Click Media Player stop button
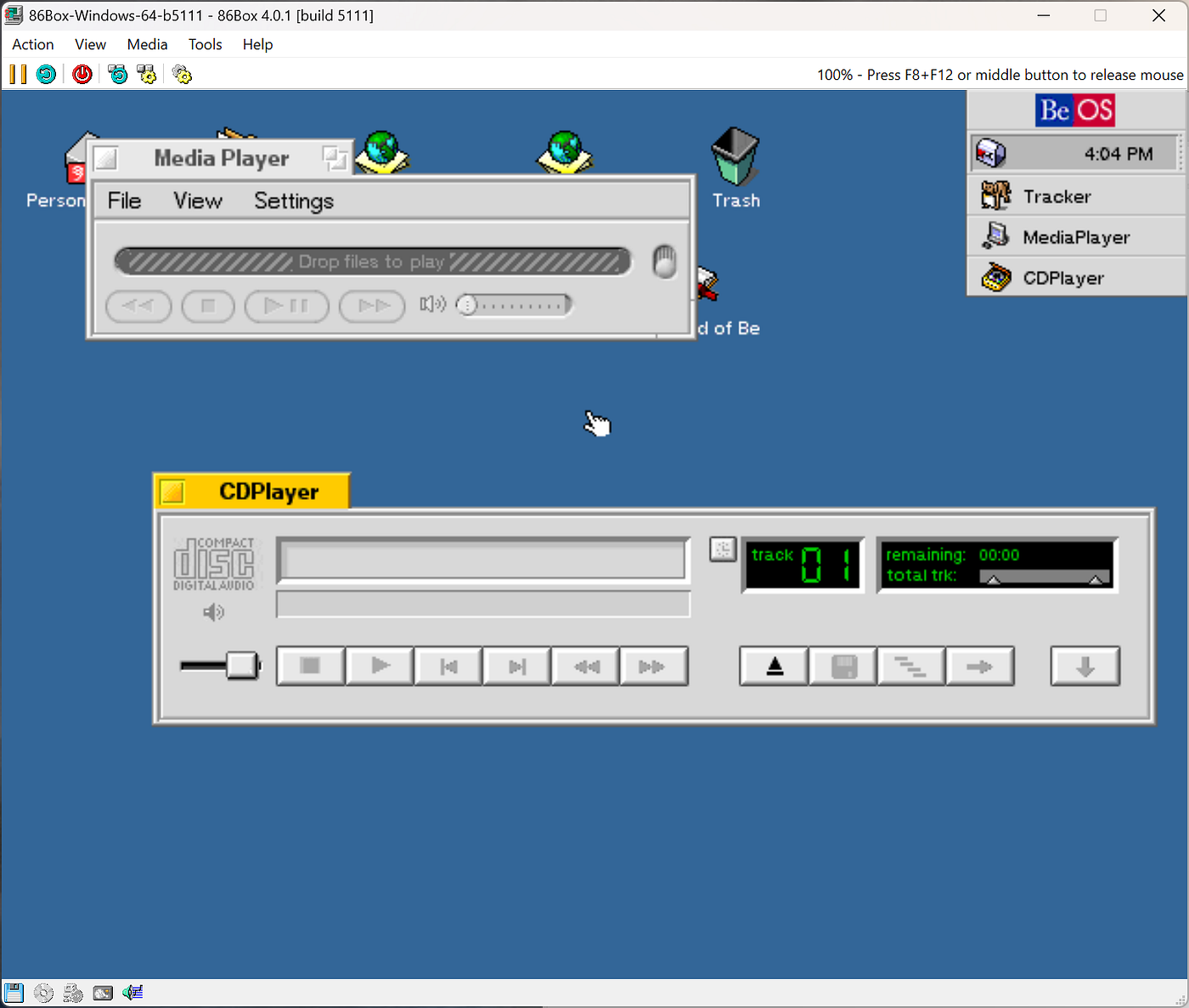1189x1008 pixels. [208, 306]
